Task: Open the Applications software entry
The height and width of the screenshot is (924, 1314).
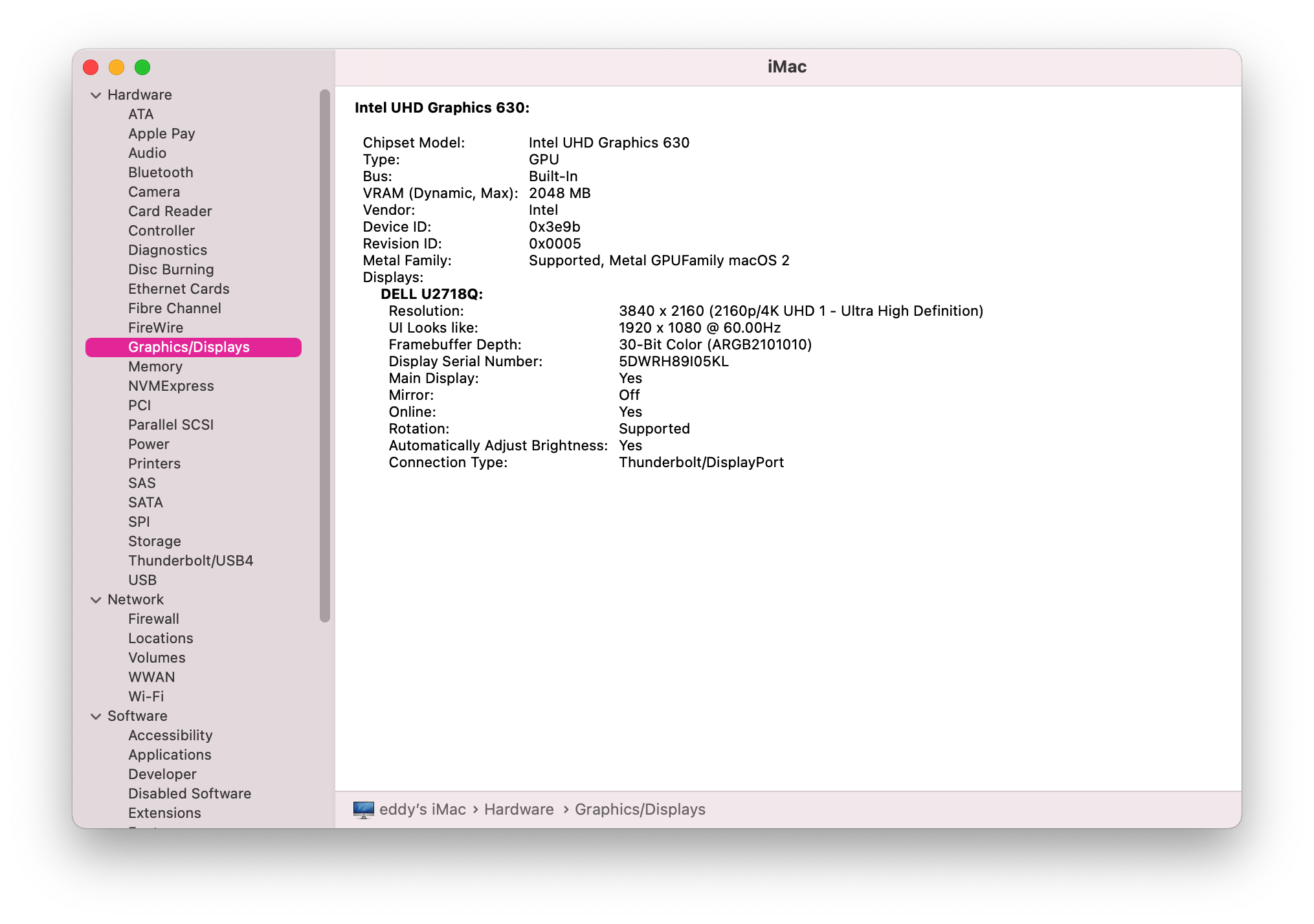Action: click(x=170, y=755)
